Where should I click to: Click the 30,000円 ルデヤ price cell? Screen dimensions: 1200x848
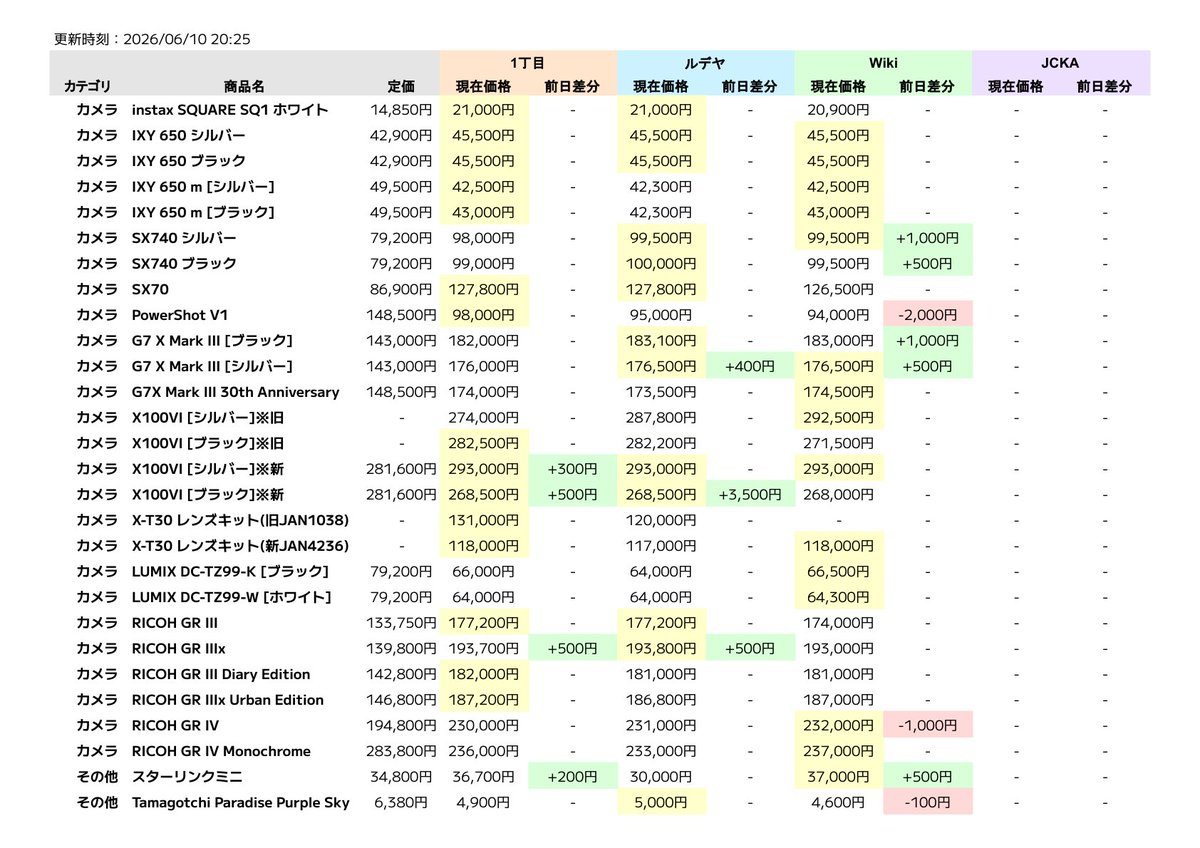(x=661, y=776)
